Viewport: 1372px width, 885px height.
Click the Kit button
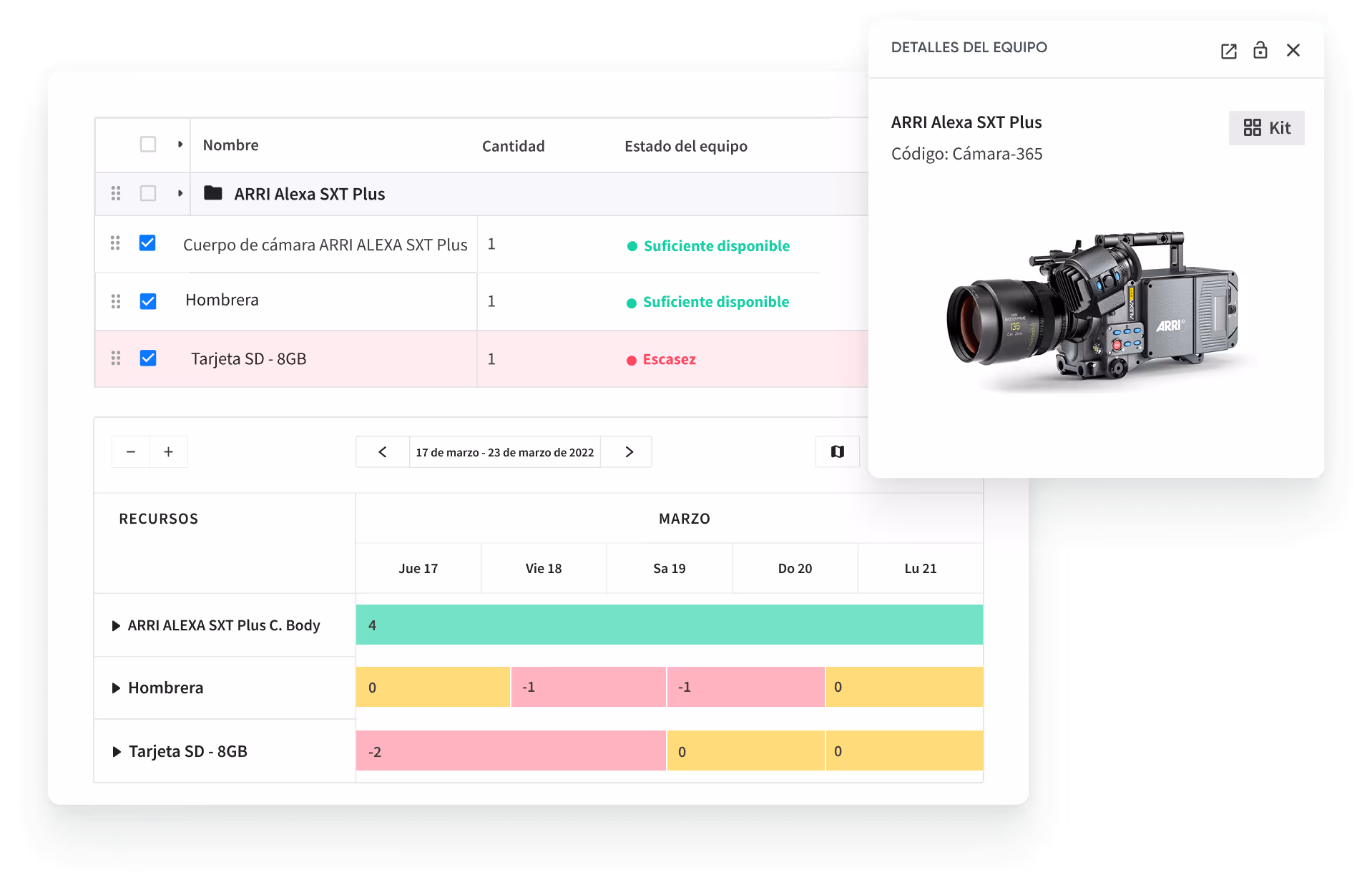tap(1266, 128)
